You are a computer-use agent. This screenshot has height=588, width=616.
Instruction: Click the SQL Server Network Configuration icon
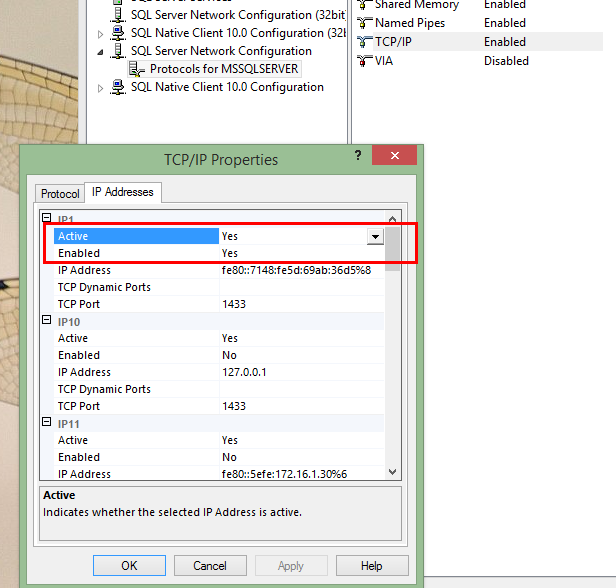118,51
